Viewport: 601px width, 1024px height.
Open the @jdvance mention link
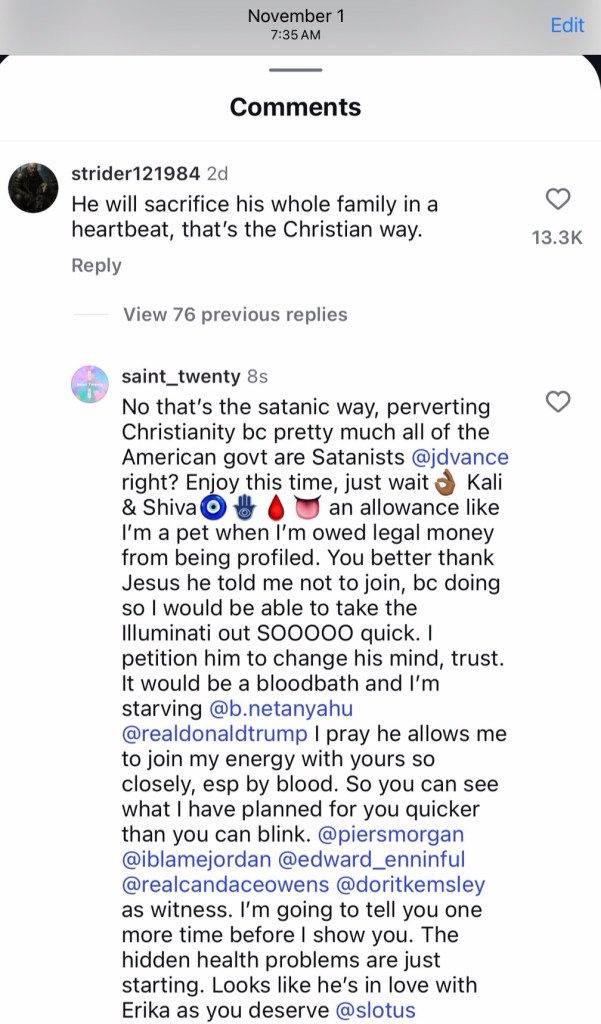click(460, 457)
